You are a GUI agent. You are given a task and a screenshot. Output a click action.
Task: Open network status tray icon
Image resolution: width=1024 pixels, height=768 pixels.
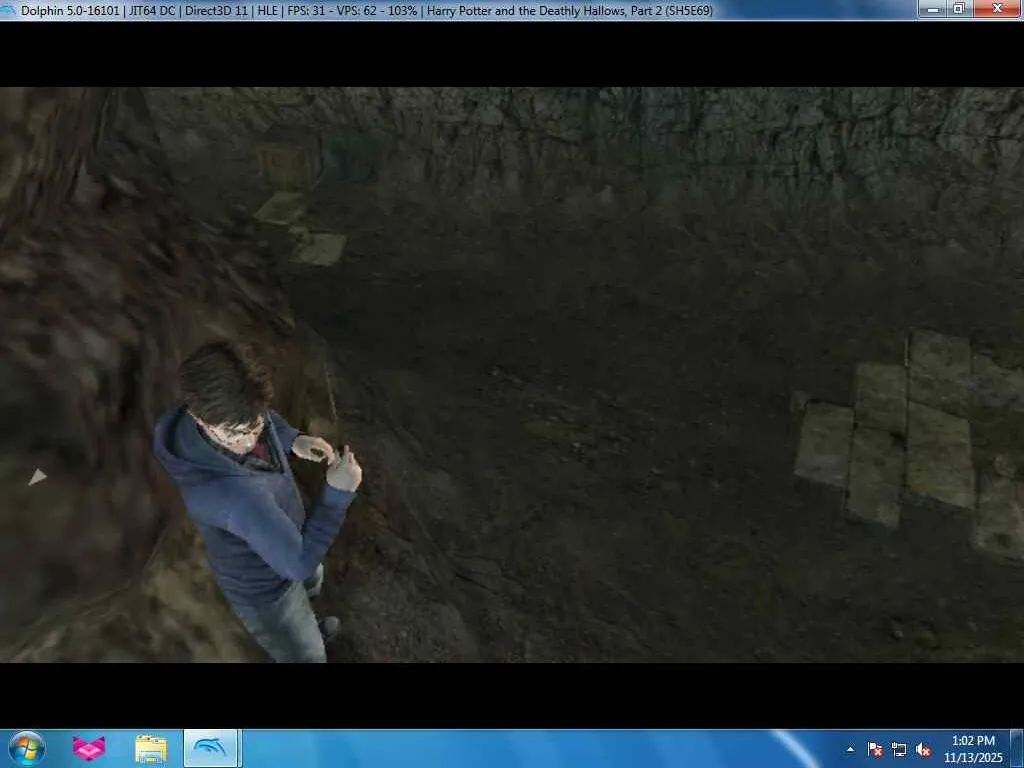tap(899, 749)
